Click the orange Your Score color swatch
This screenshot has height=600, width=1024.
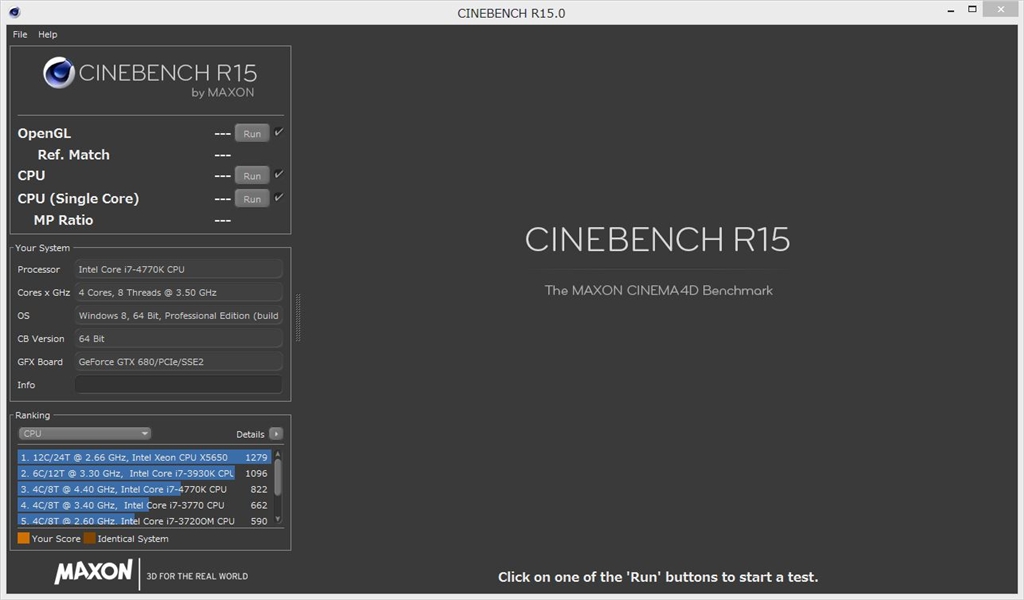pos(23,538)
